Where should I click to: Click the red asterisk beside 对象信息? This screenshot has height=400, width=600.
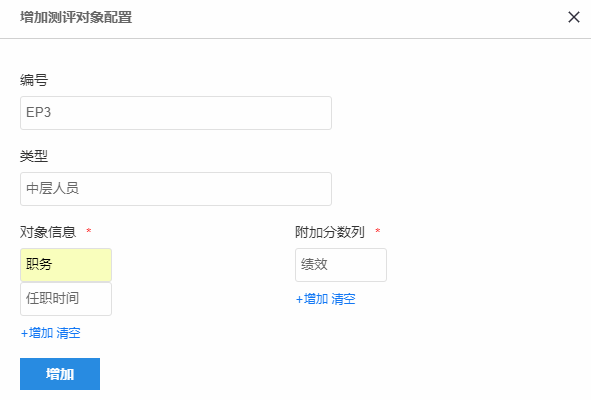(89, 231)
